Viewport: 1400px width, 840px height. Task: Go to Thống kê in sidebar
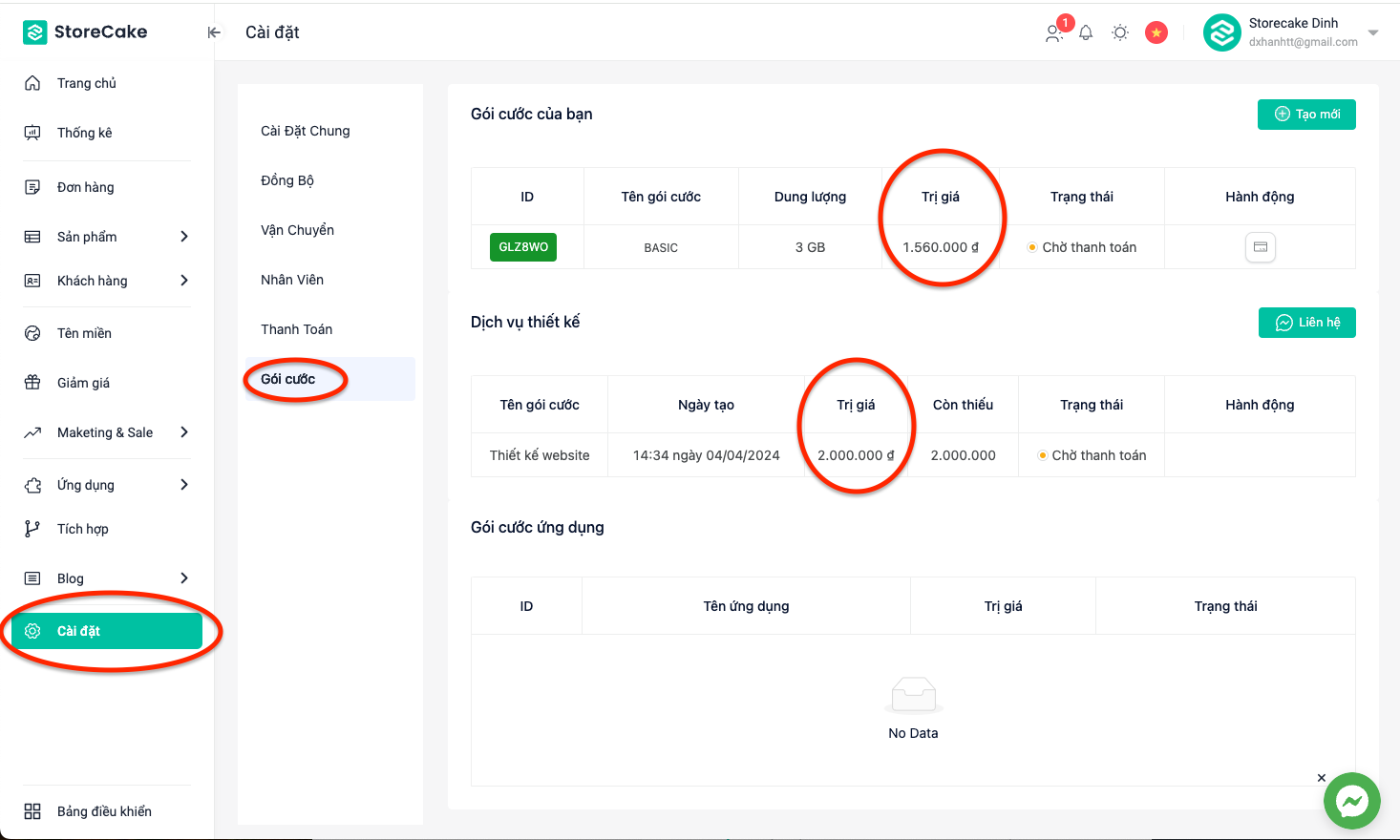coord(84,133)
